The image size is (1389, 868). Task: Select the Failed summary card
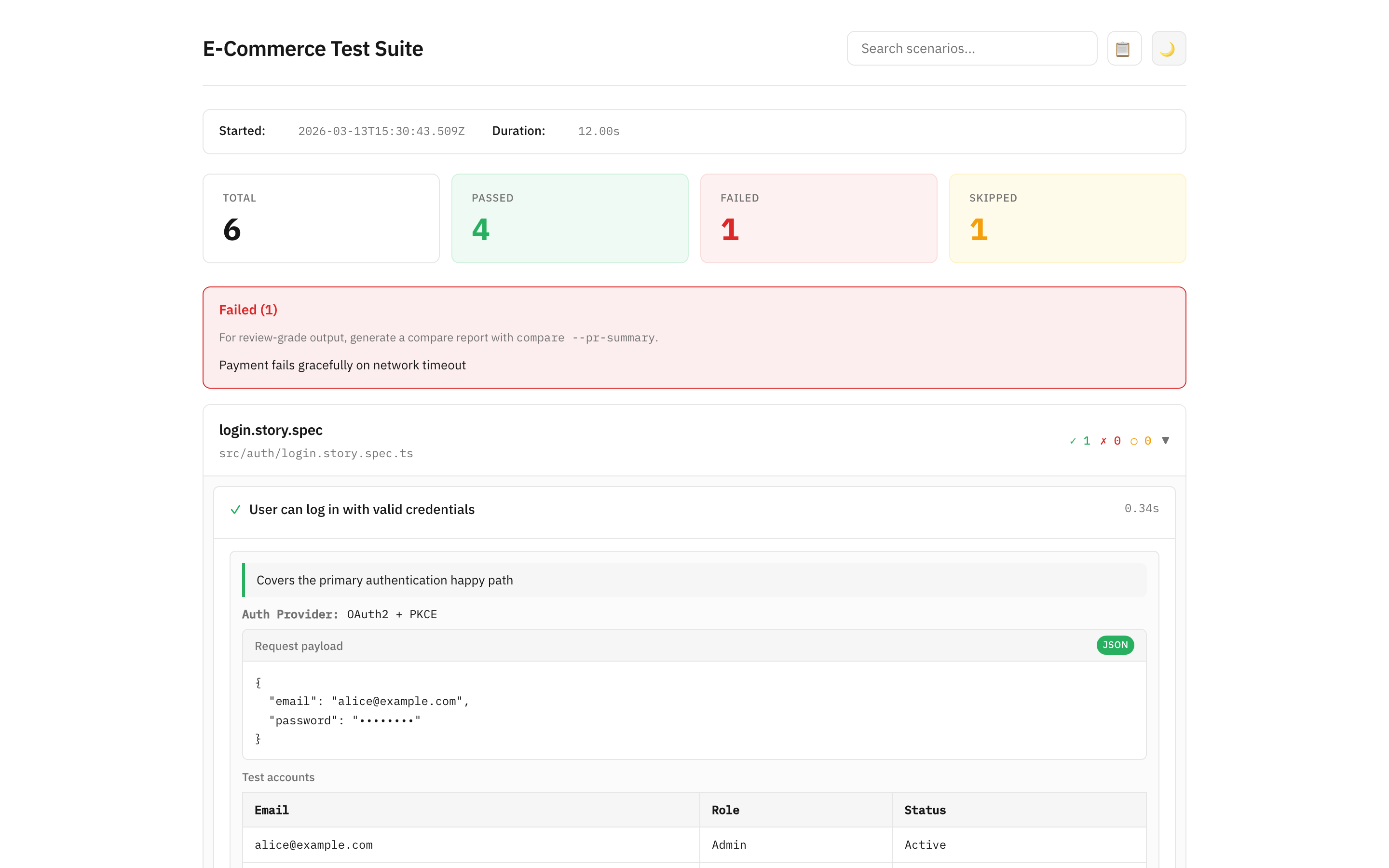point(818,219)
